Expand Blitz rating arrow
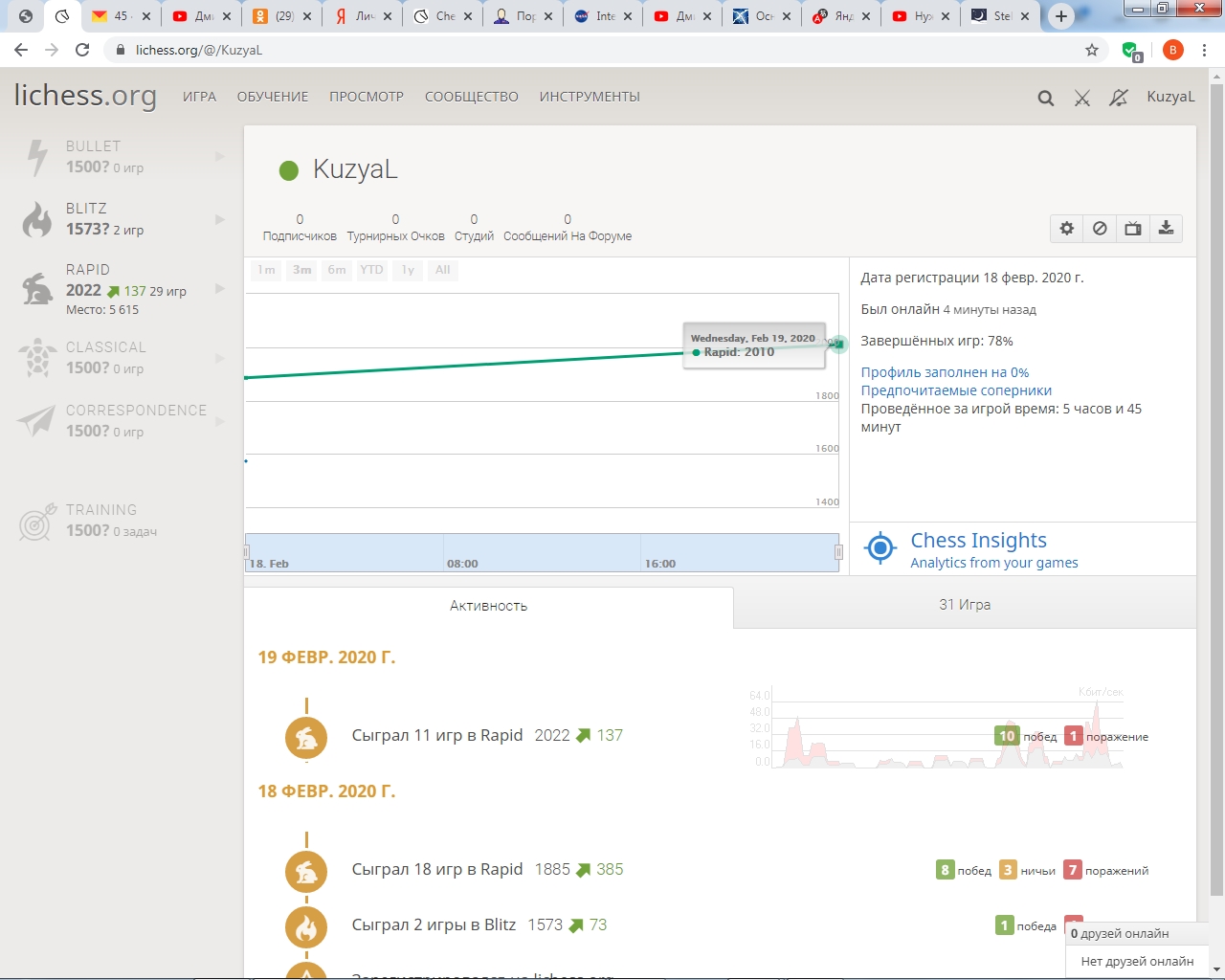Viewport: 1225px width, 980px height. pyautogui.click(x=220, y=219)
